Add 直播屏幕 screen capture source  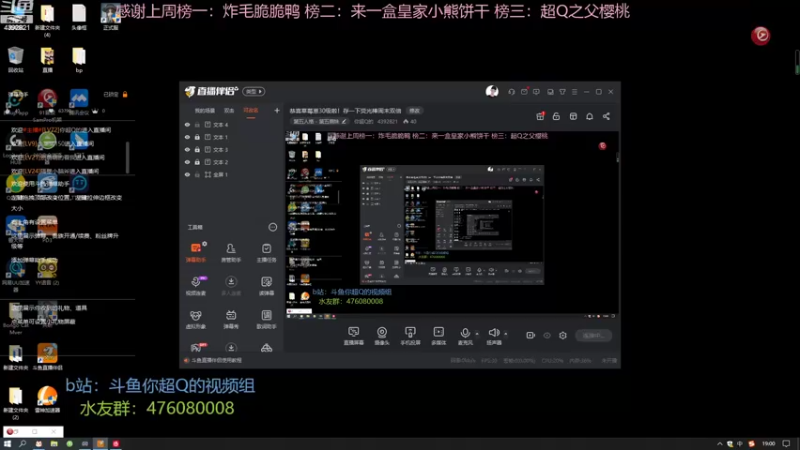[x=354, y=336]
